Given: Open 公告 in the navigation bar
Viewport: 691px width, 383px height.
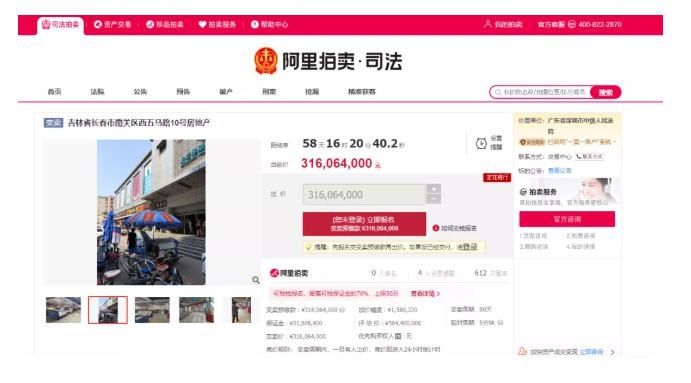Looking at the screenshot, I should pos(140,92).
